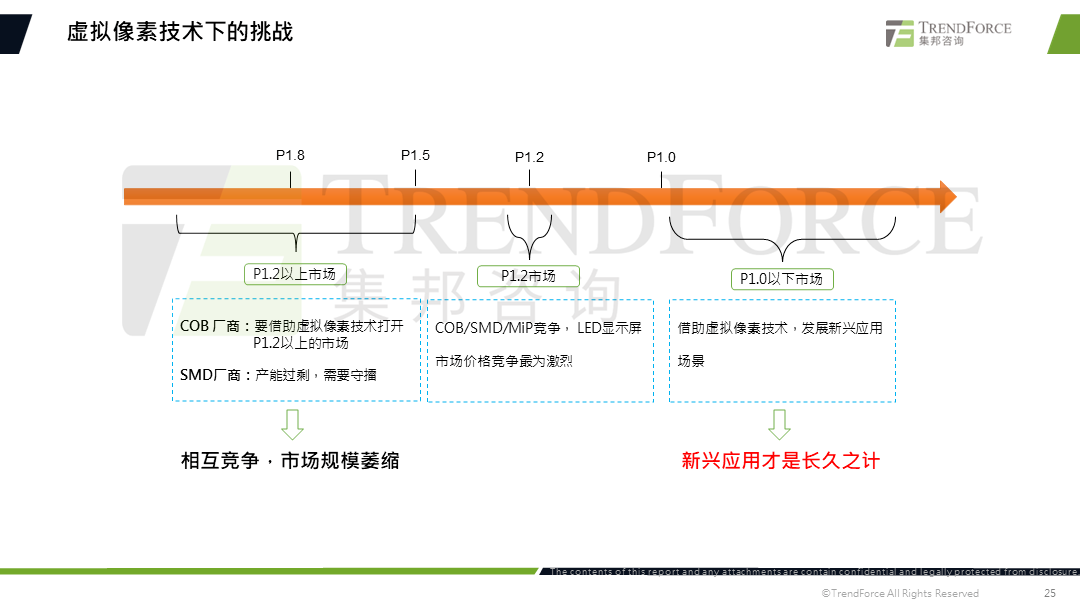The height and width of the screenshot is (608, 1080).
Task: Click the P1.2市场 label box
Action: point(530,276)
